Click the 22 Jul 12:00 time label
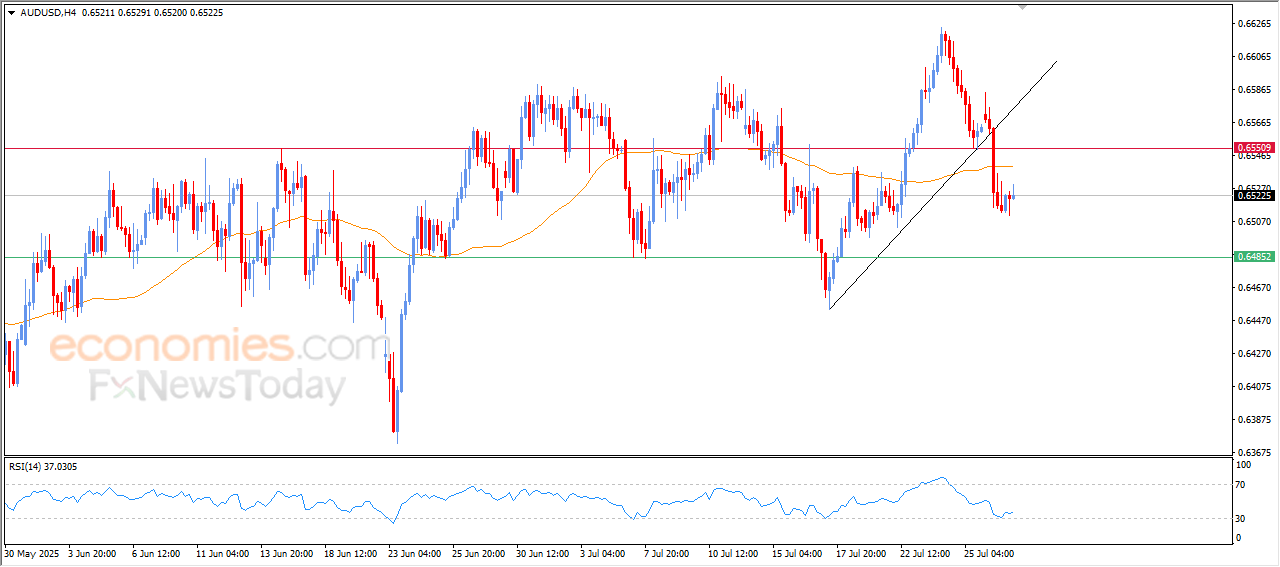This screenshot has height=567, width=1280. click(x=927, y=552)
